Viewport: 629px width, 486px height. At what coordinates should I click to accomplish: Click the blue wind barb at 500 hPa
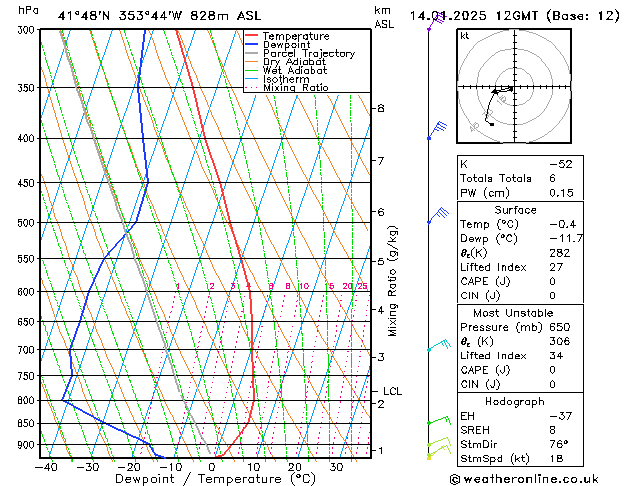[438, 215]
